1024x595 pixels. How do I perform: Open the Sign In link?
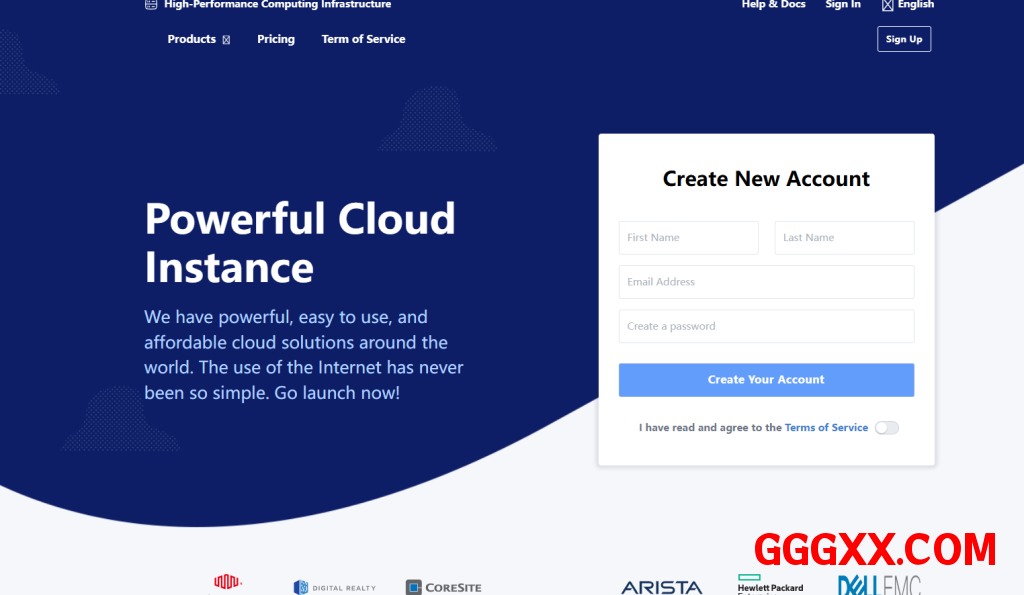(x=842, y=5)
